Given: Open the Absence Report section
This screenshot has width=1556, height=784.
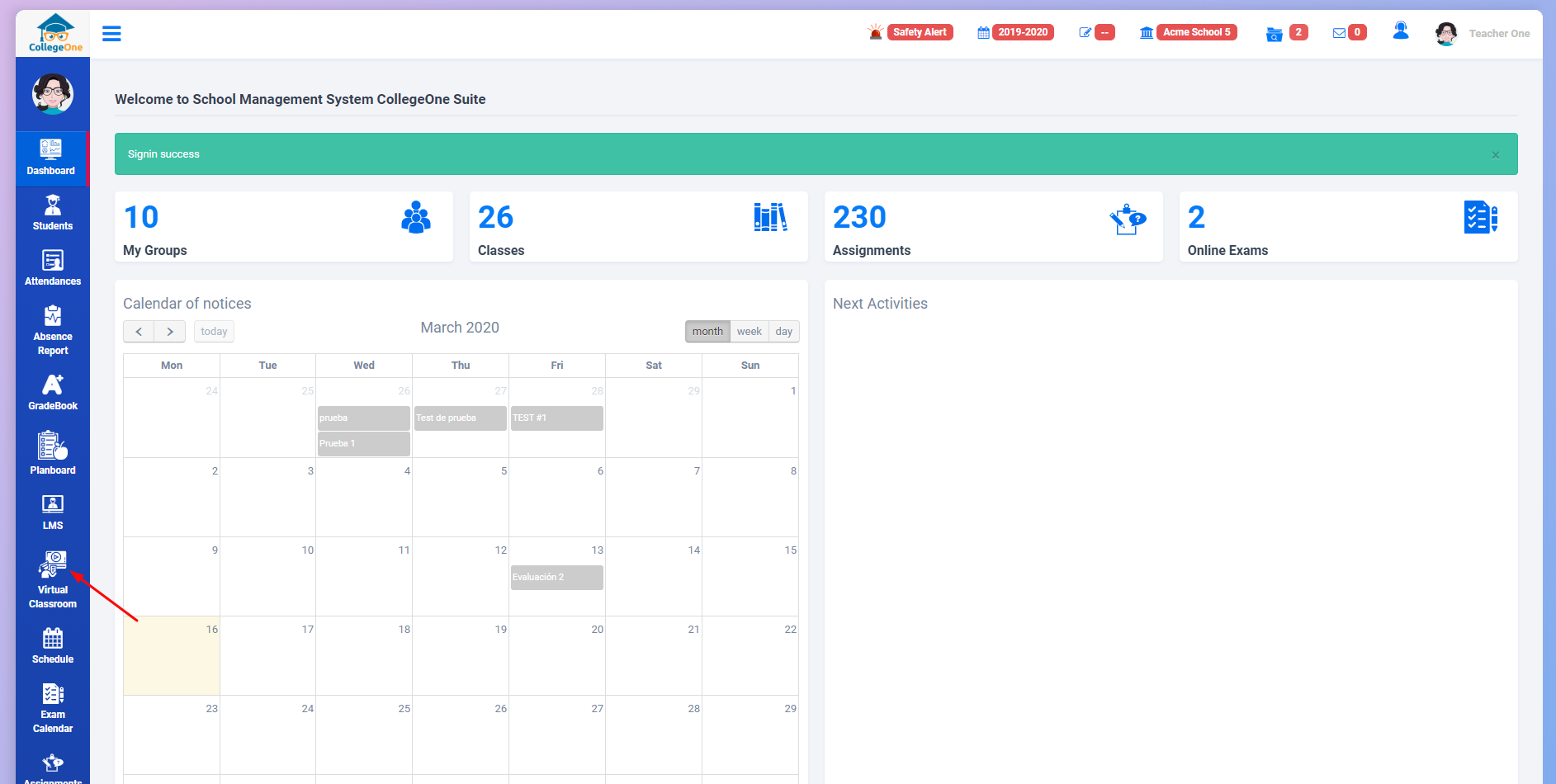Looking at the screenshot, I should click(x=53, y=330).
